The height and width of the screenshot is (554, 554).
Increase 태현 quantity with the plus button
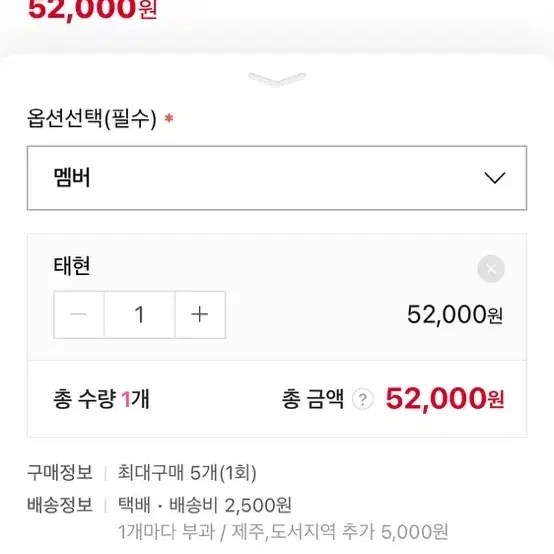tap(200, 314)
